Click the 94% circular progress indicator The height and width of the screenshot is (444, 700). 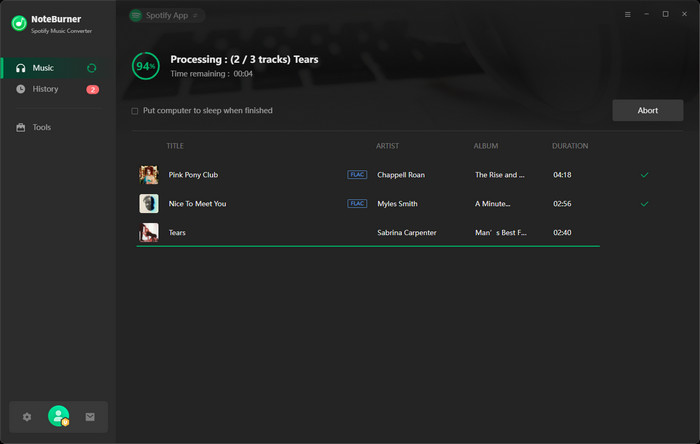[146, 66]
